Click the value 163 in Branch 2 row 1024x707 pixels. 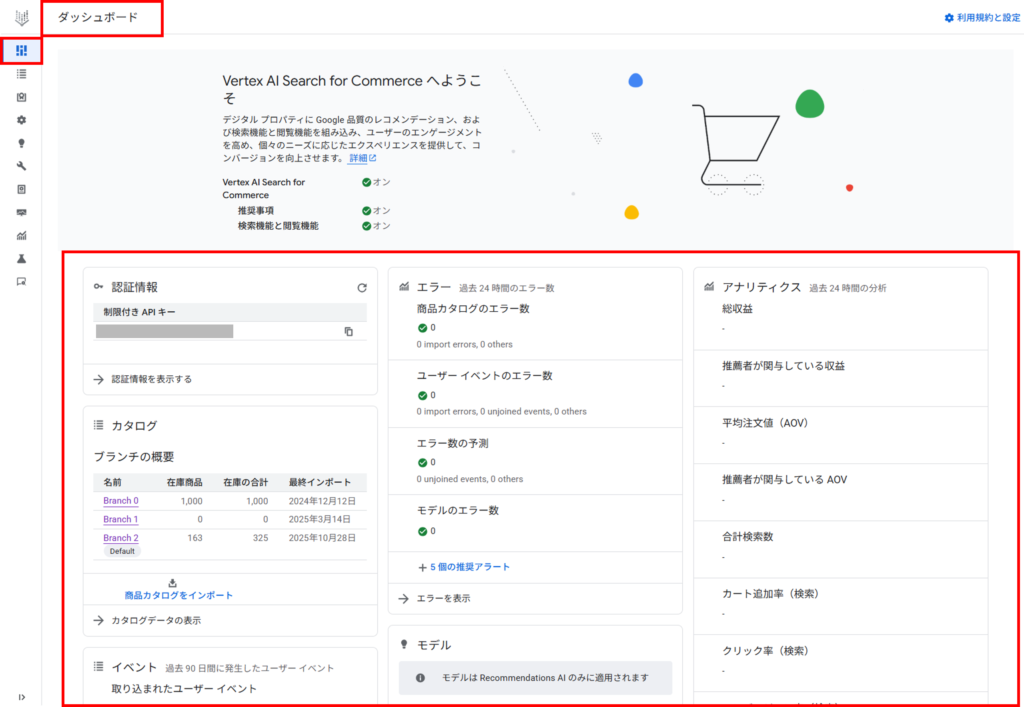tap(195, 538)
